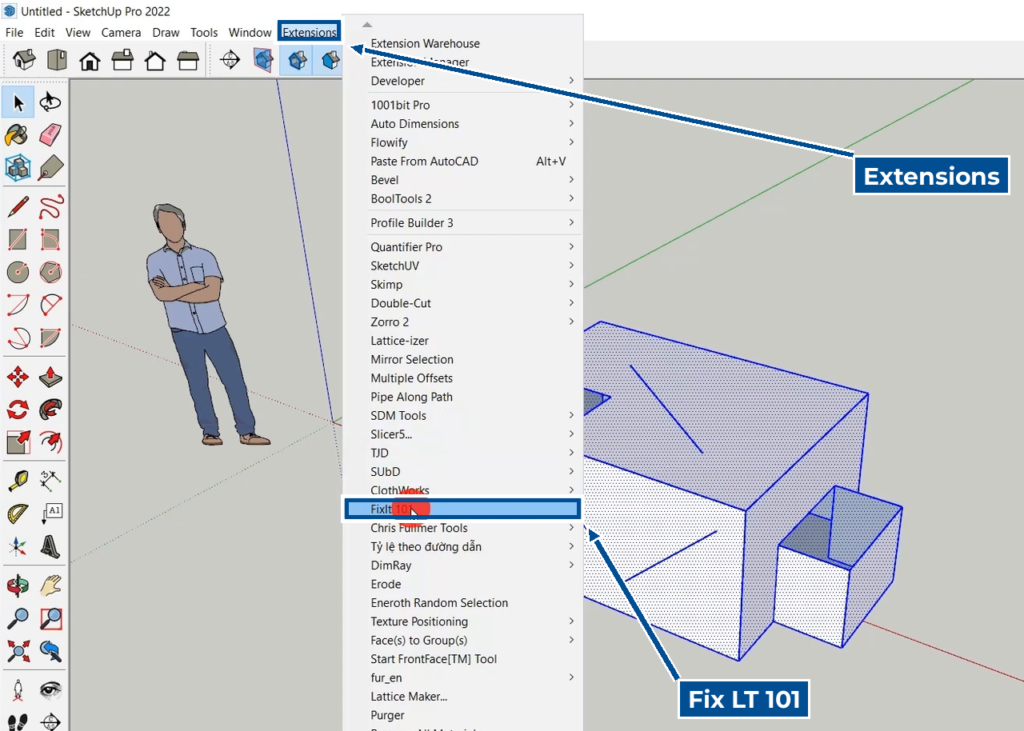Viewport: 1024px width, 731px height.
Task: Choose Lattice-izer from the menu
Action: coord(462,341)
